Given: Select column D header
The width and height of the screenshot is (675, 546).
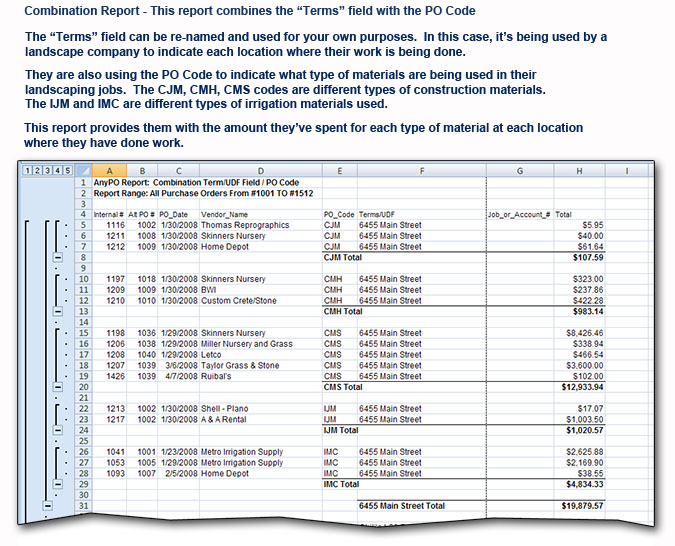Looking at the screenshot, I should (x=261, y=171).
